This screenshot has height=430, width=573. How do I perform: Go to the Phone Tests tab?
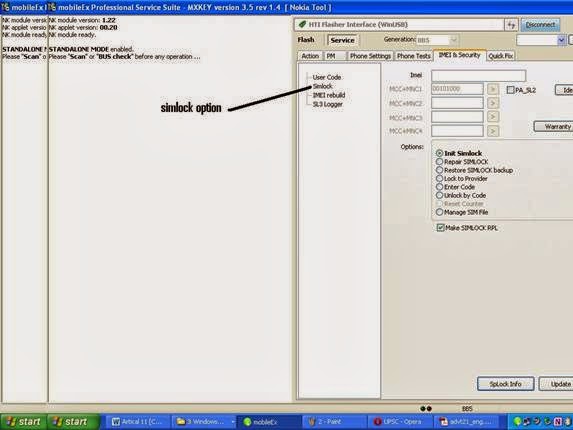click(413, 56)
